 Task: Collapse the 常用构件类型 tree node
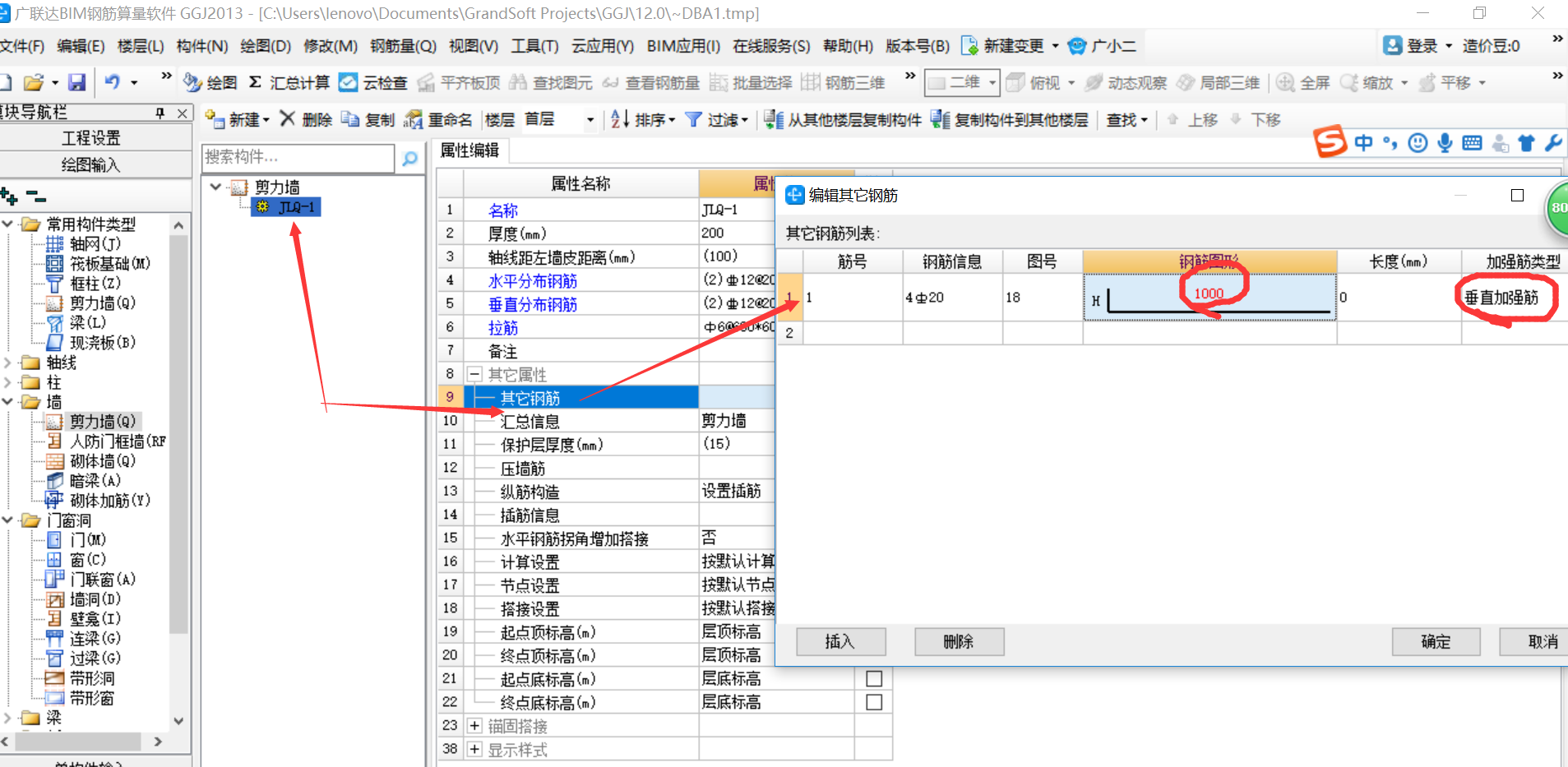7,224
